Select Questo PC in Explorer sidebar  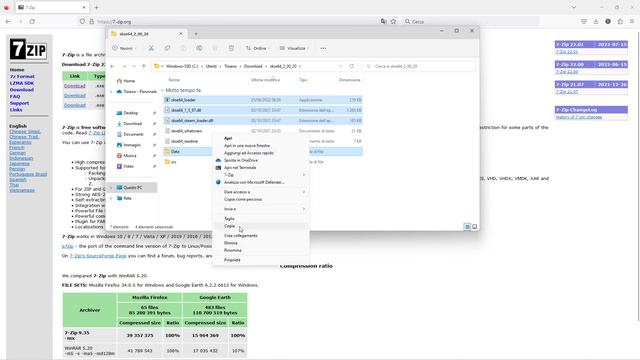tap(133, 187)
